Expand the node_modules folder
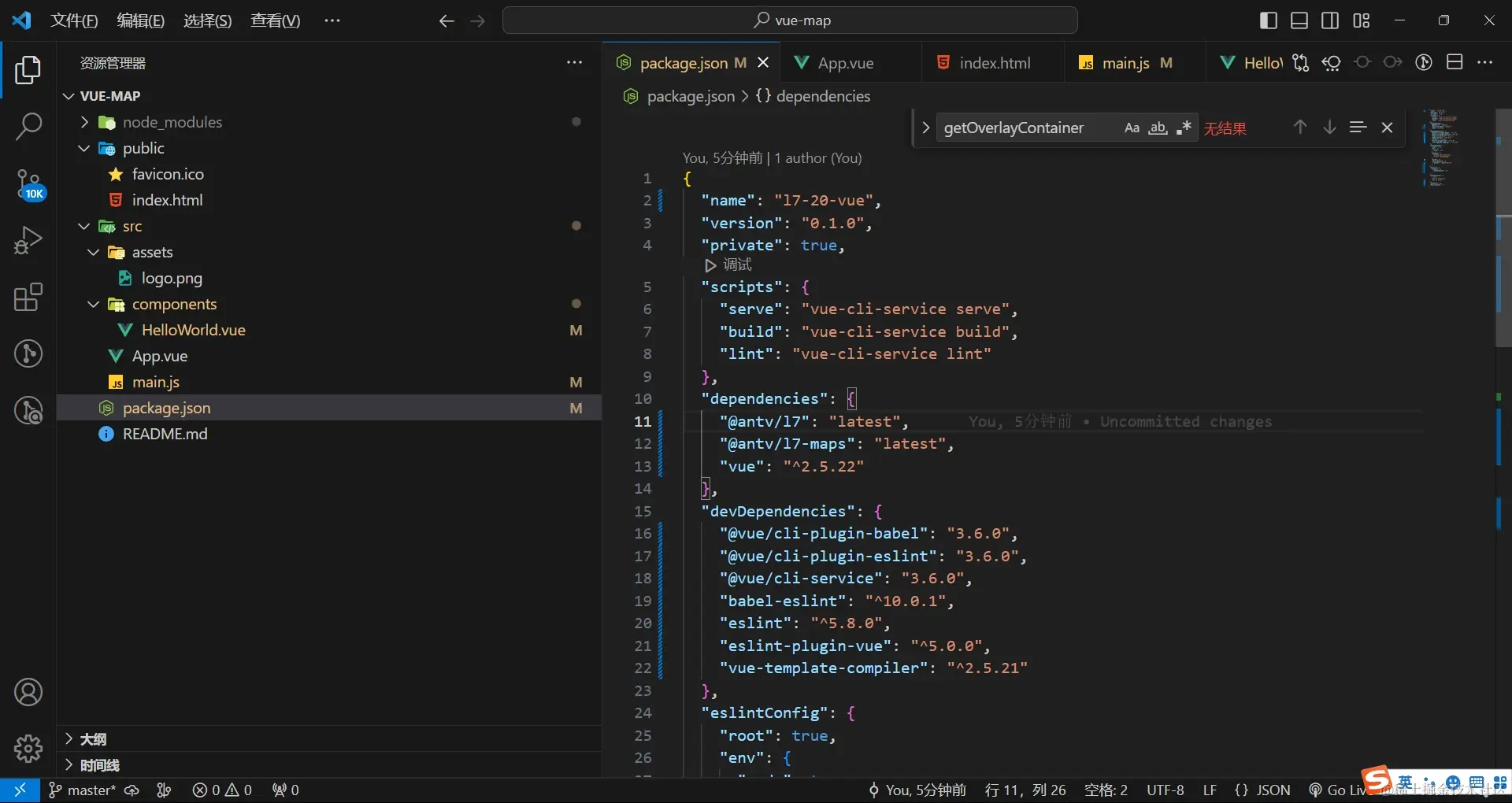1512x803 pixels. click(x=84, y=122)
